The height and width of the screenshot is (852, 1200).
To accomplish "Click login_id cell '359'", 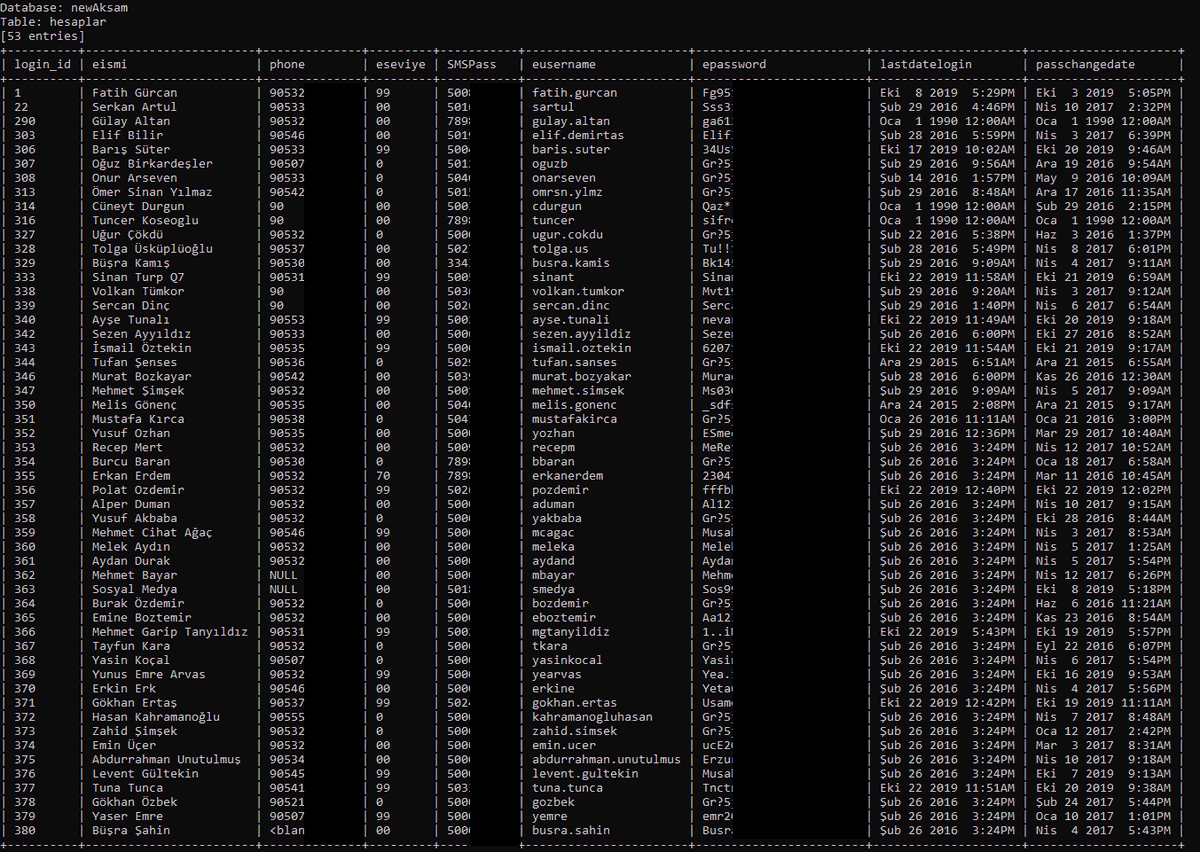I will tap(25, 532).
